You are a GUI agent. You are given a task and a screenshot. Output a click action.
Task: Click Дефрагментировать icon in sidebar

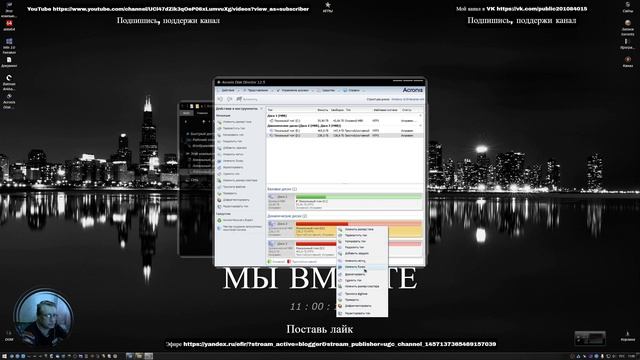219,200
